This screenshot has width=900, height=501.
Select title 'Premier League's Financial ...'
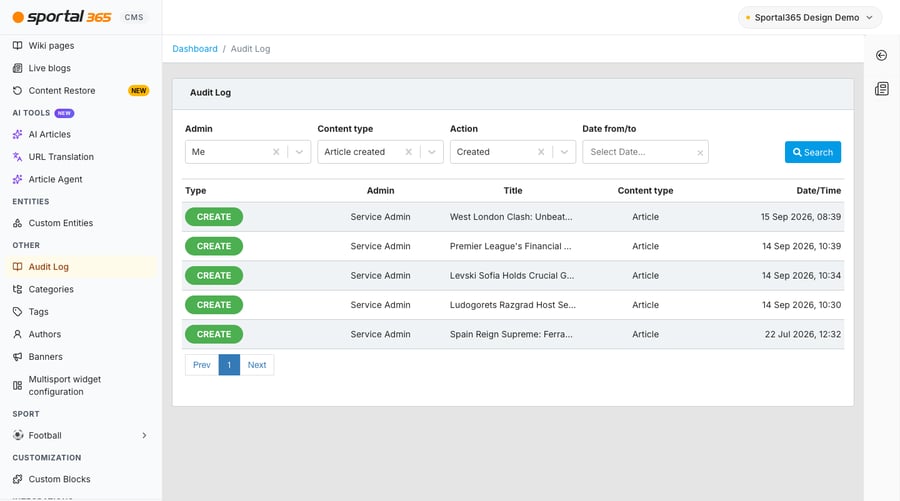click(510, 246)
